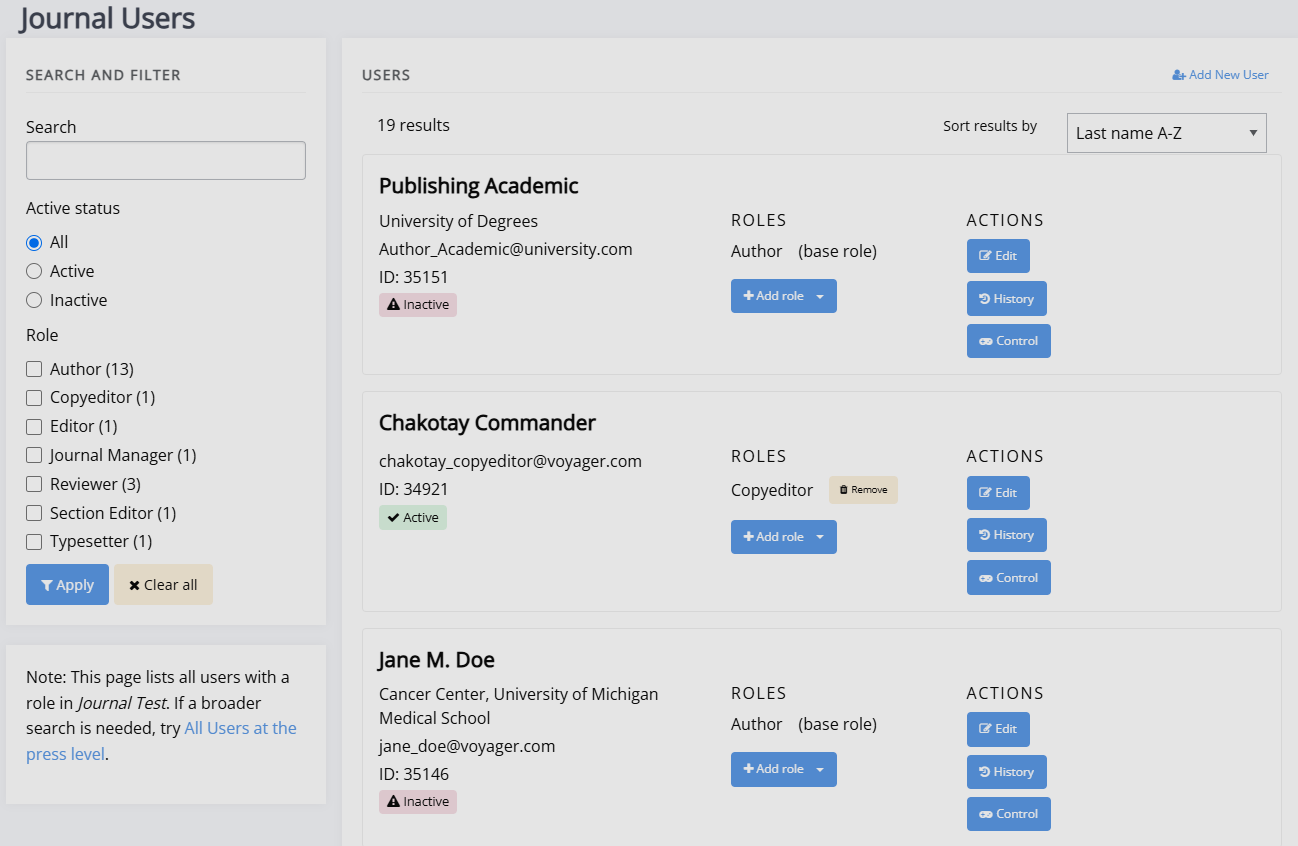Check the Typesetter (1) role filter
This screenshot has height=846, width=1298.
34,541
